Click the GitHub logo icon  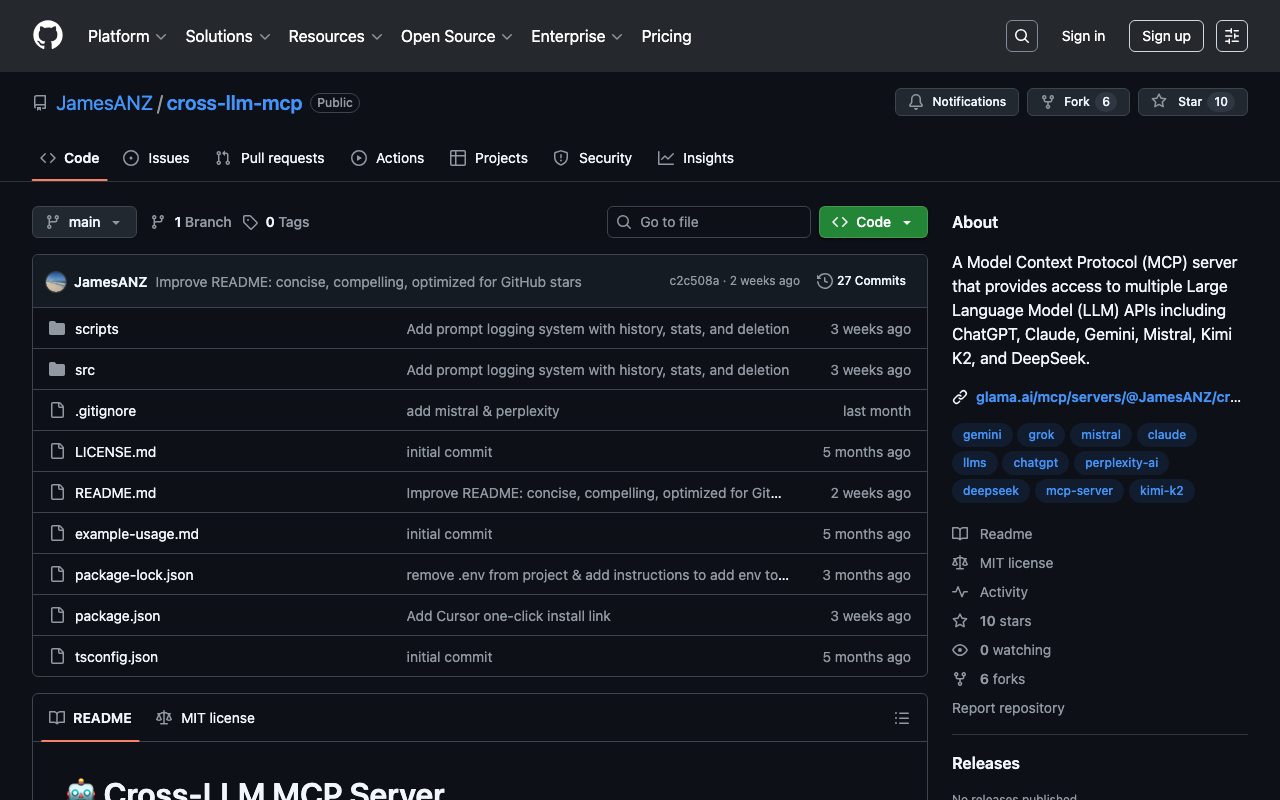tap(48, 36)
